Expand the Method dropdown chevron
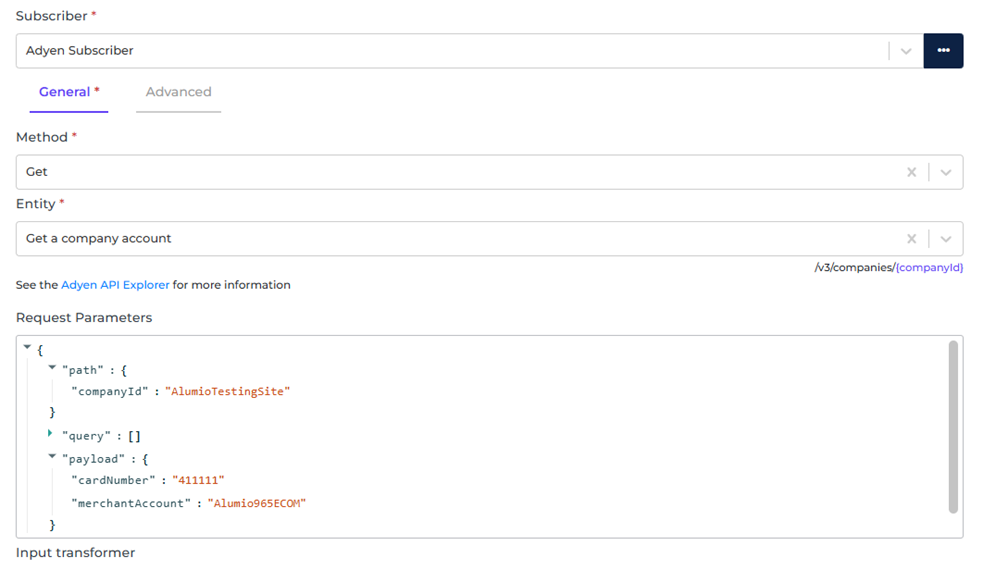996x570 pixels. pos(945,172)
